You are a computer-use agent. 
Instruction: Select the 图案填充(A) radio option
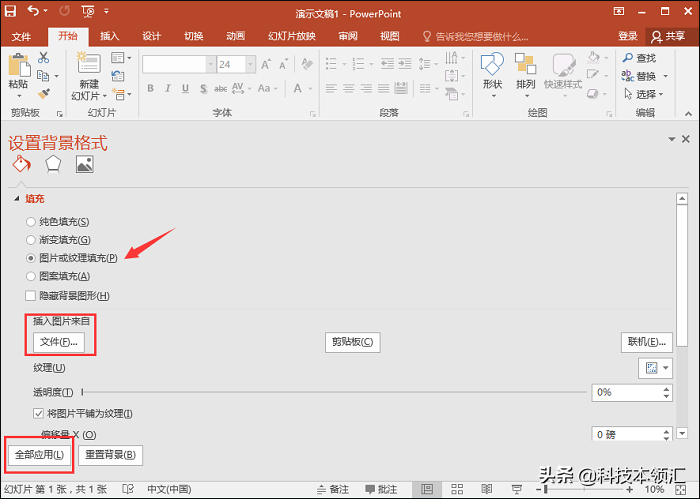tap(31, 276)
